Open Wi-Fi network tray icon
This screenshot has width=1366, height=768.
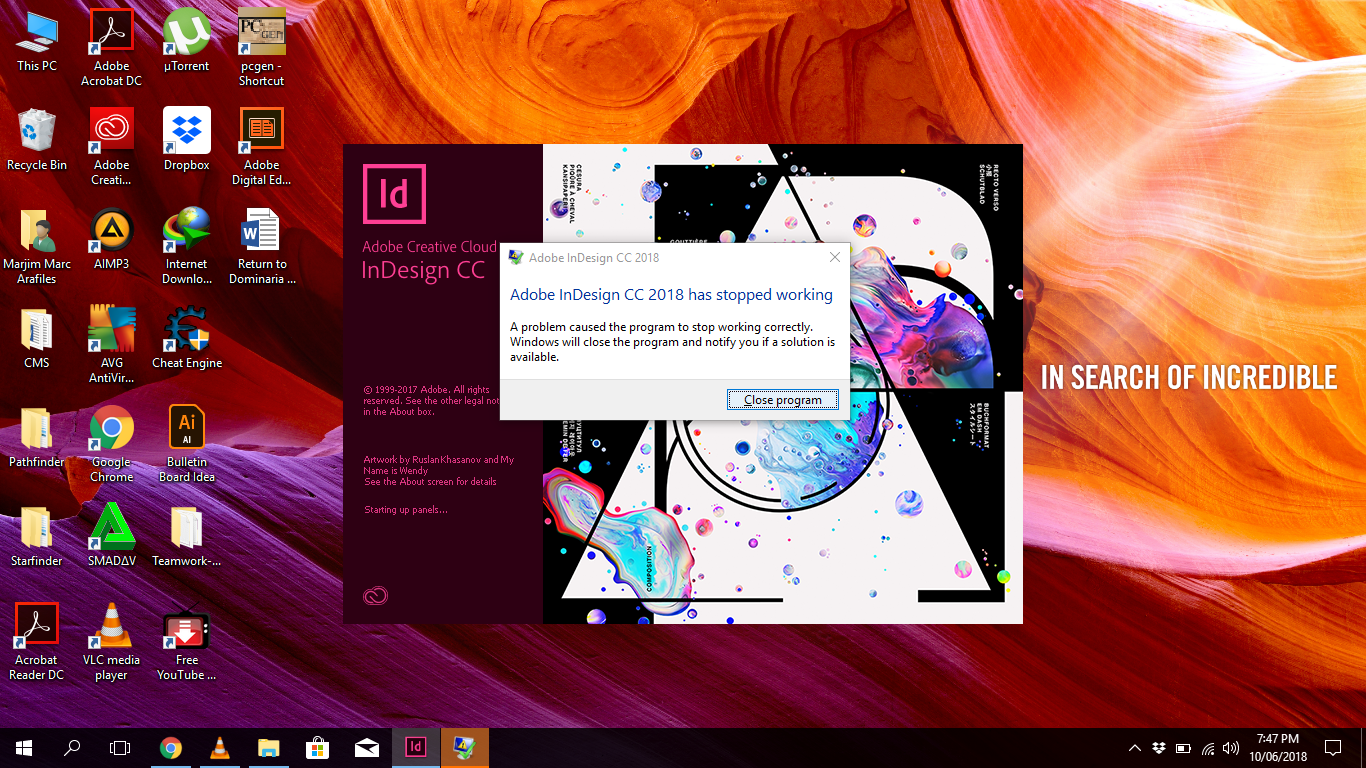[x=1208, y=748]
